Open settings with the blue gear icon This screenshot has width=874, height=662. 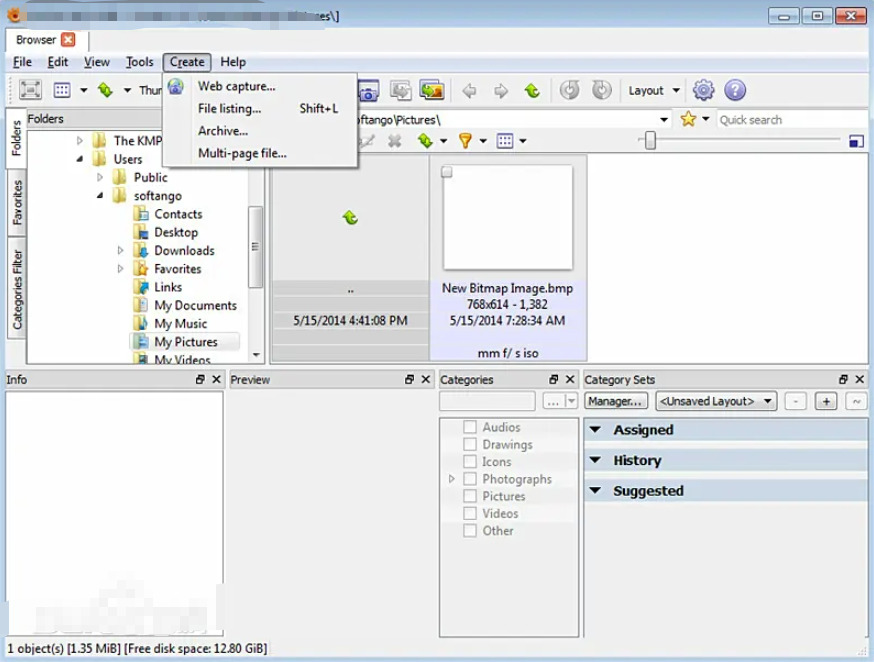tap(704, 90)
